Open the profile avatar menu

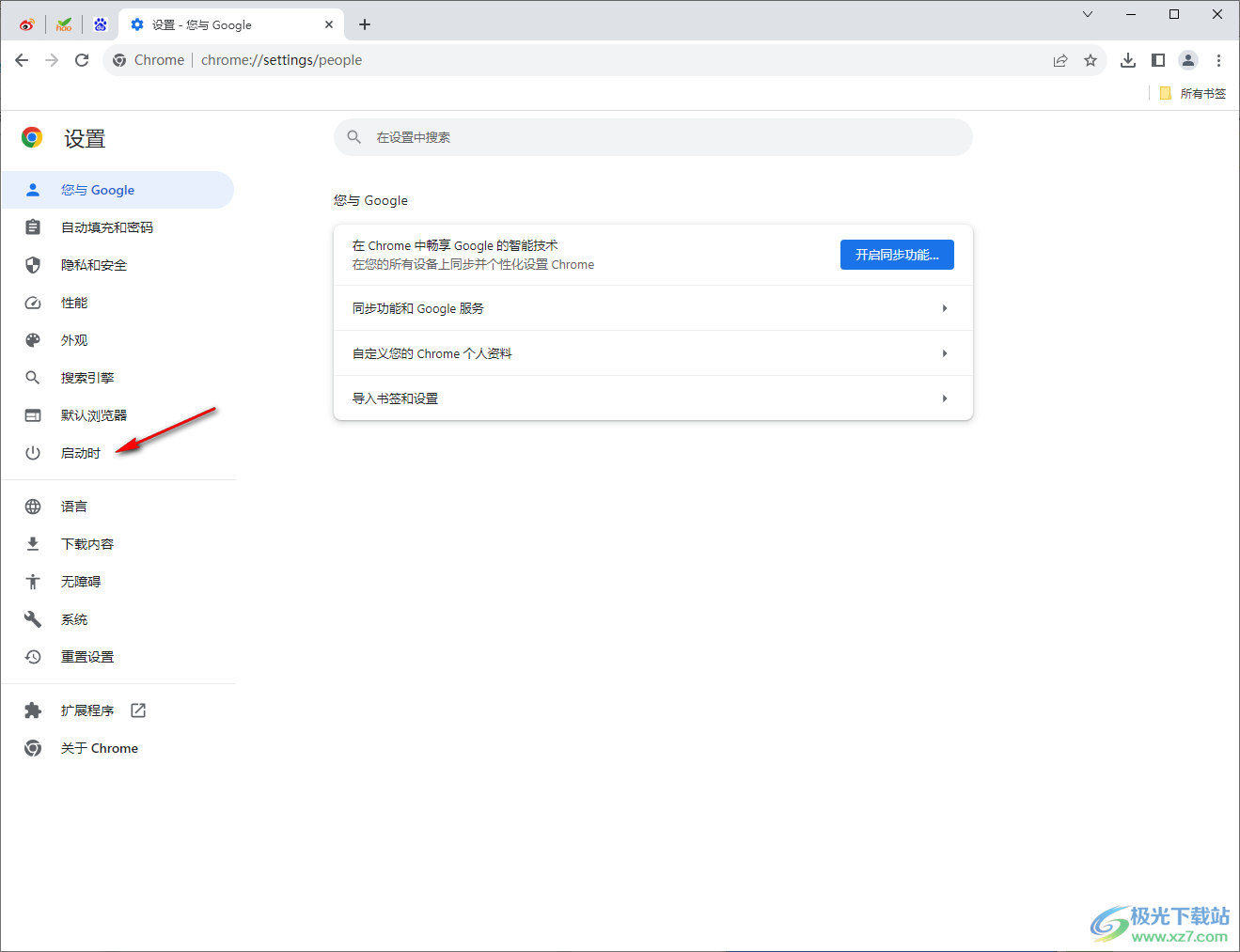click(x=1188, y=60)
